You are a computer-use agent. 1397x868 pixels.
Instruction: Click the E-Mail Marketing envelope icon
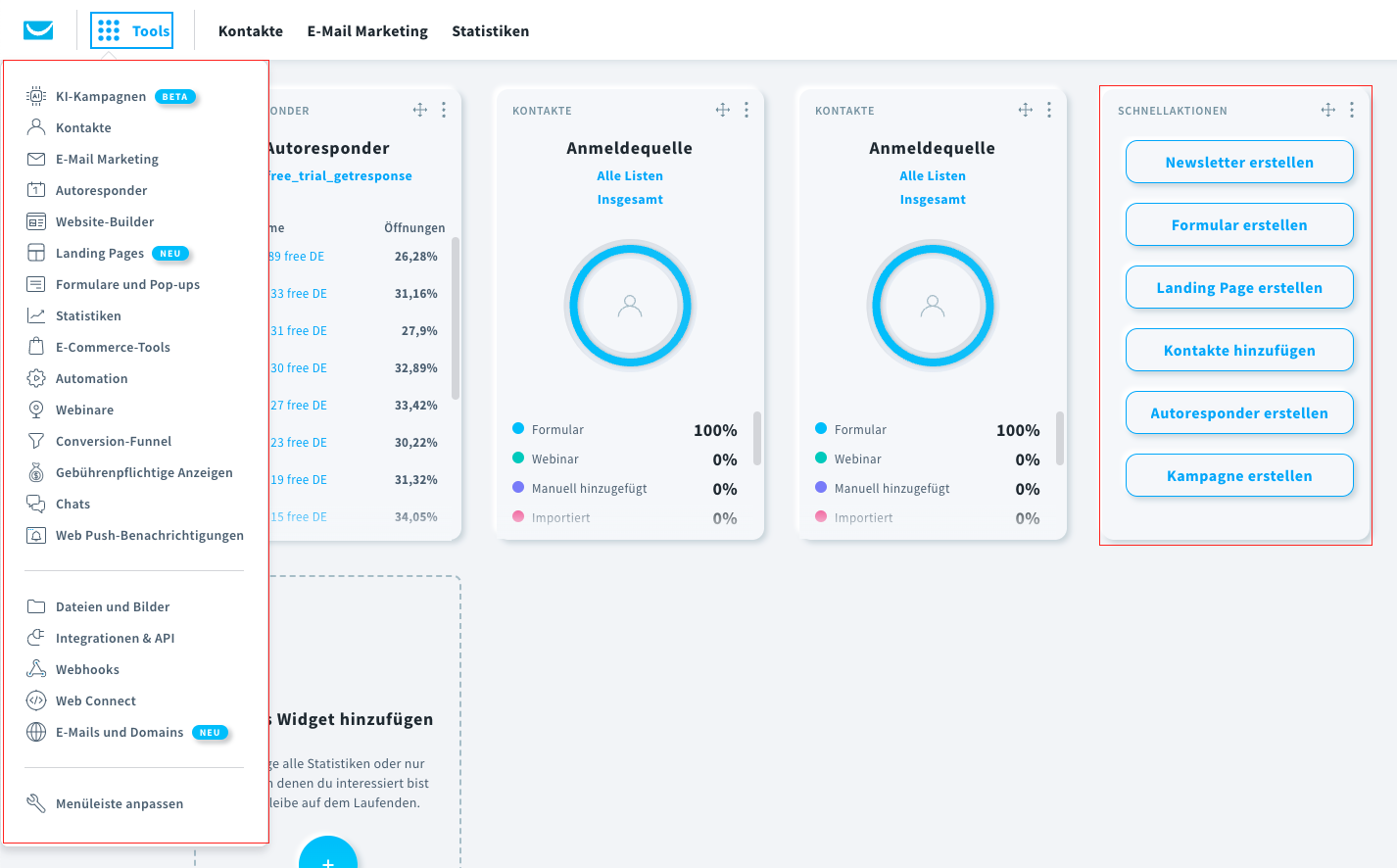coord(36,159)
